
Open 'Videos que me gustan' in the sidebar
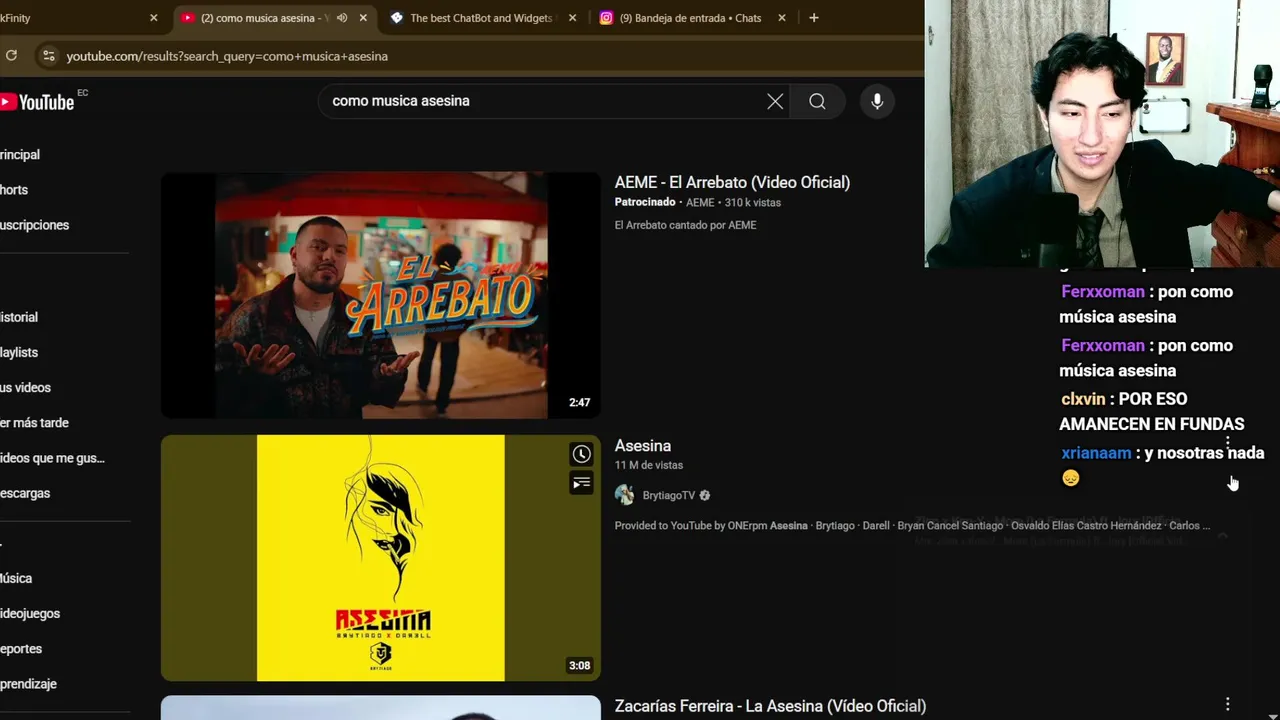52,458
